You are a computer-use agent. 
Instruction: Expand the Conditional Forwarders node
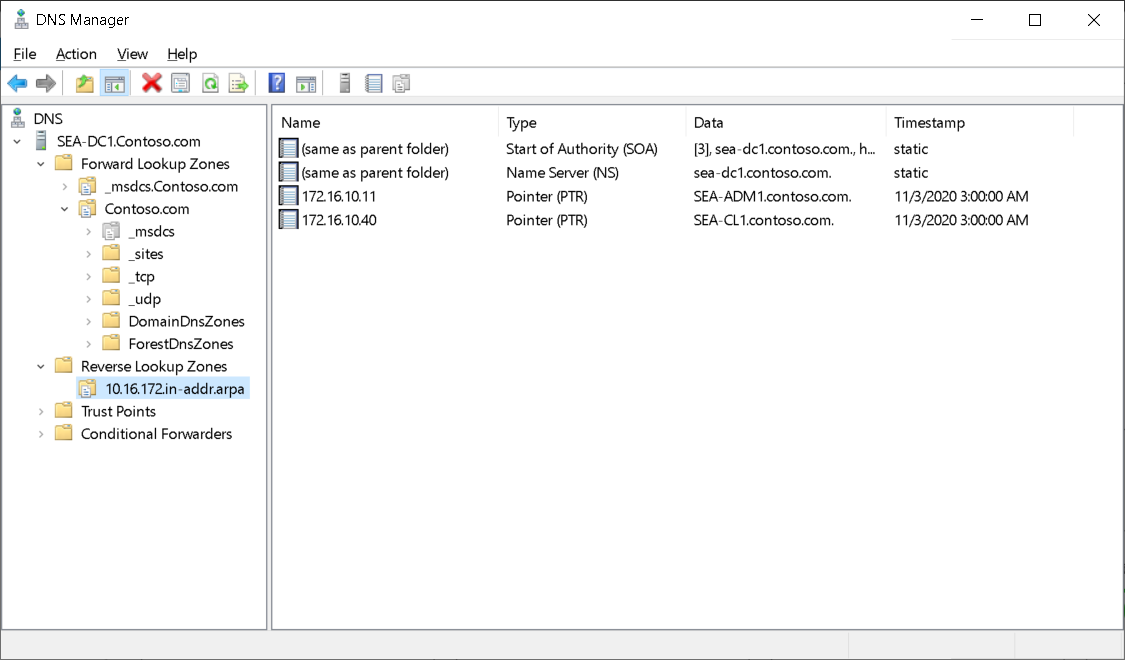(x=41, y=434)
